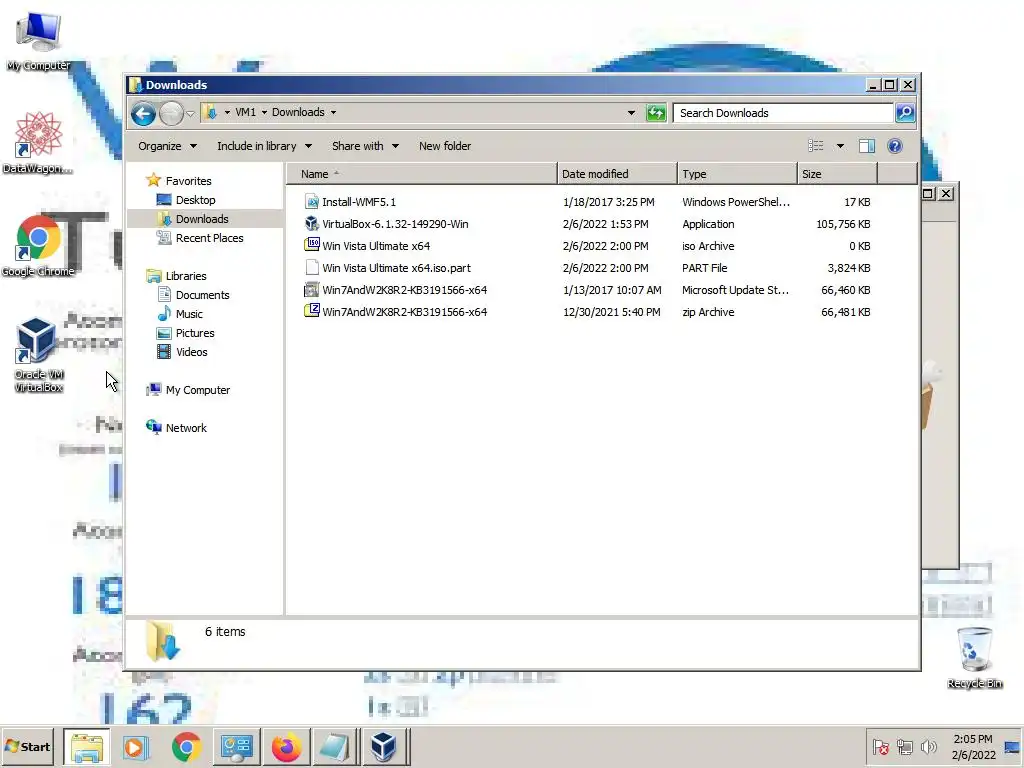The height and width of the screenshot is (768, 1024).
Task: Open the Documents library
Action: point(202,295)
